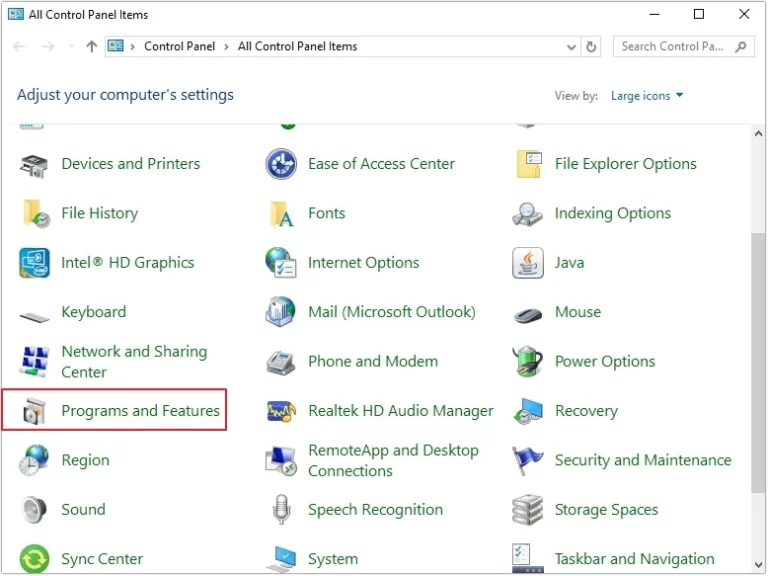Click the scrollbar up arrow
The image size is (768, 576).
click(x=758, y=133)
